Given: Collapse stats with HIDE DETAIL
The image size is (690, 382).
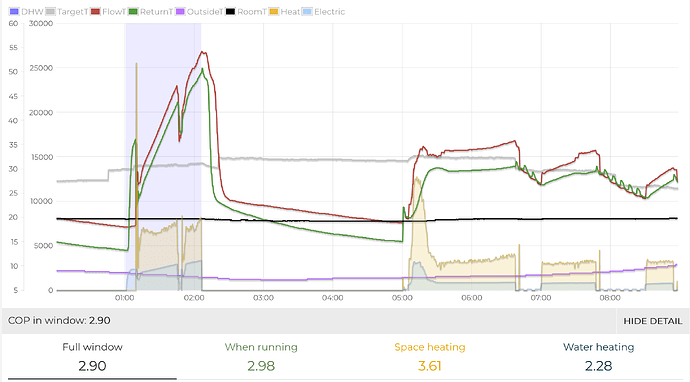Looking at the screenshot, I should (653, 321).
